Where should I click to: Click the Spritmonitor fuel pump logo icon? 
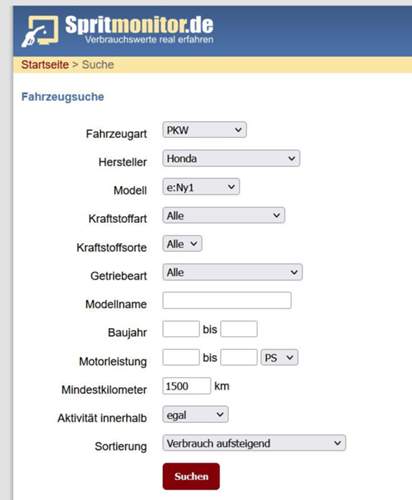click(x=40, y=31)
